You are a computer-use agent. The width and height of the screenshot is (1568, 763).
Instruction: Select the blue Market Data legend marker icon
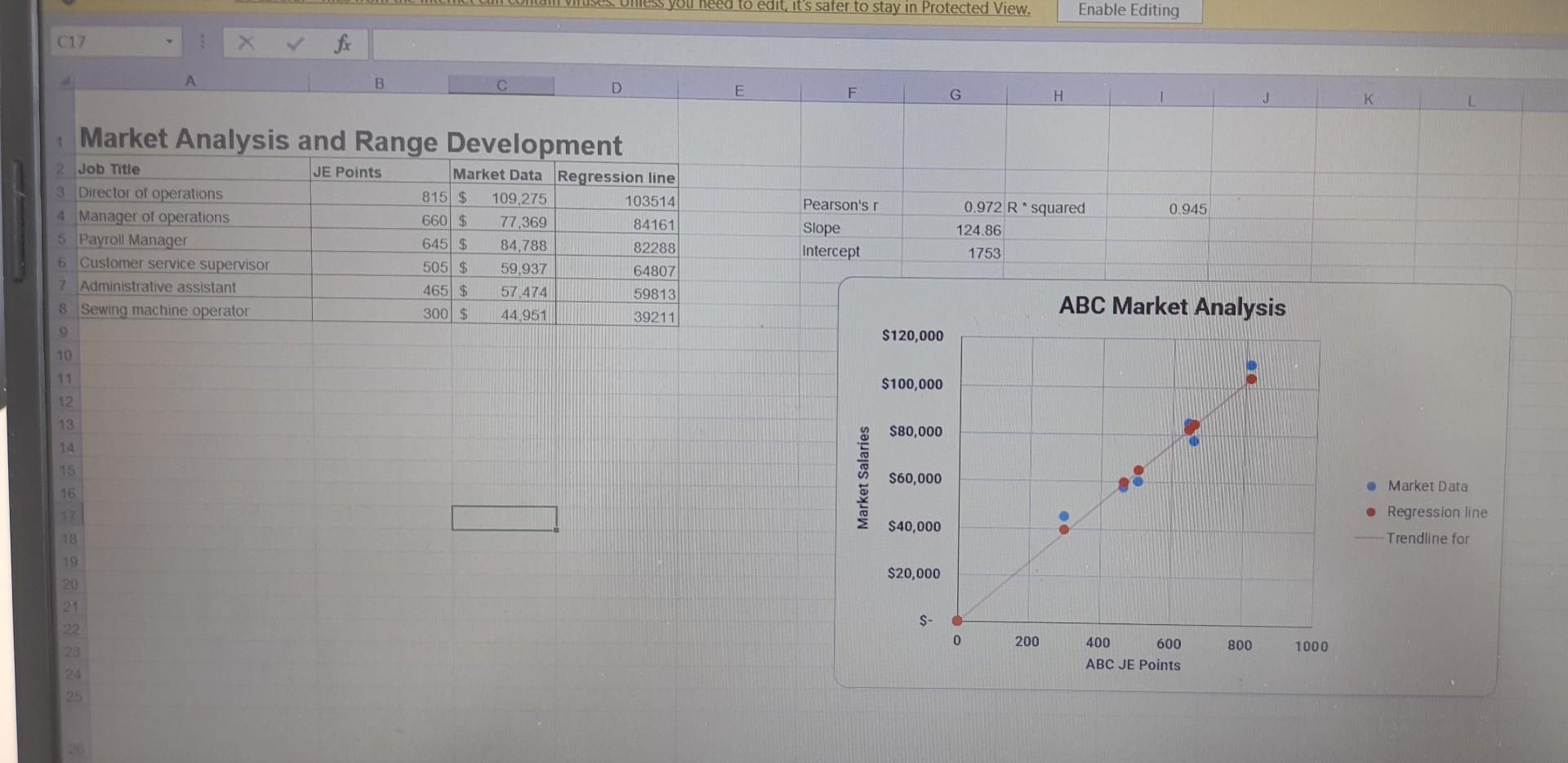click(1370, 485)
